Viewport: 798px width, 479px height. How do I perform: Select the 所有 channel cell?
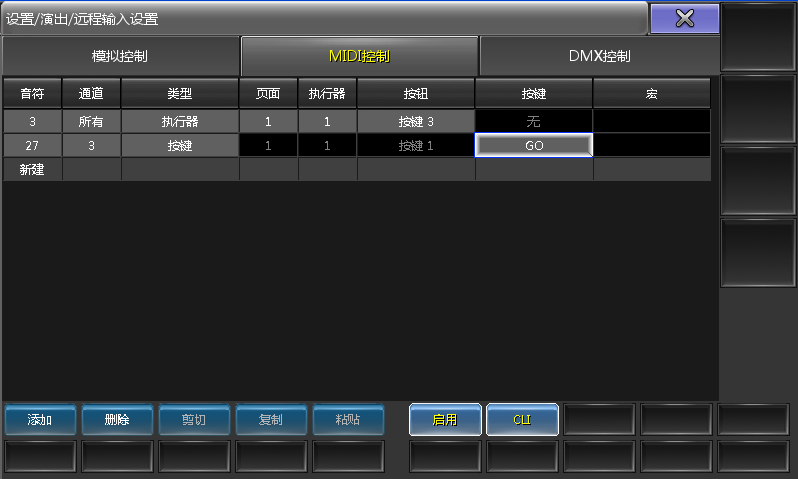pyautogui.click(x=91, y=121)
